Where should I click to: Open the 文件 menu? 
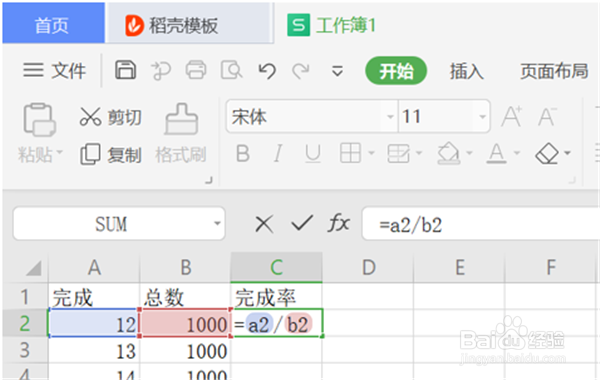(55, 71)
